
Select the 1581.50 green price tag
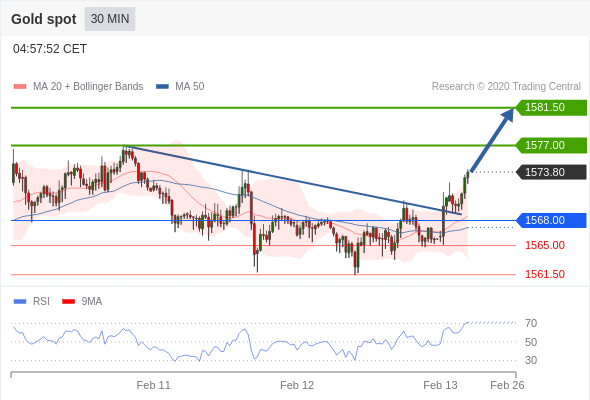point(551,108)
